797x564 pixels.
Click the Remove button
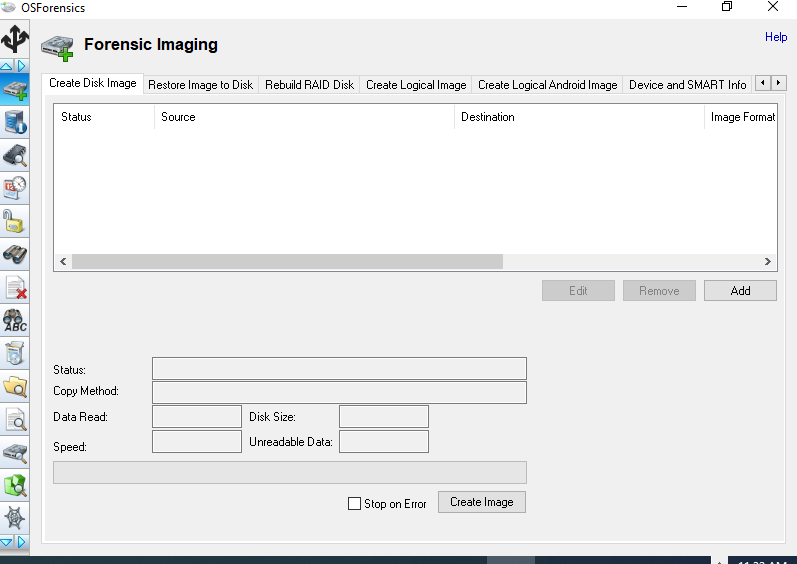coord(659,291)
